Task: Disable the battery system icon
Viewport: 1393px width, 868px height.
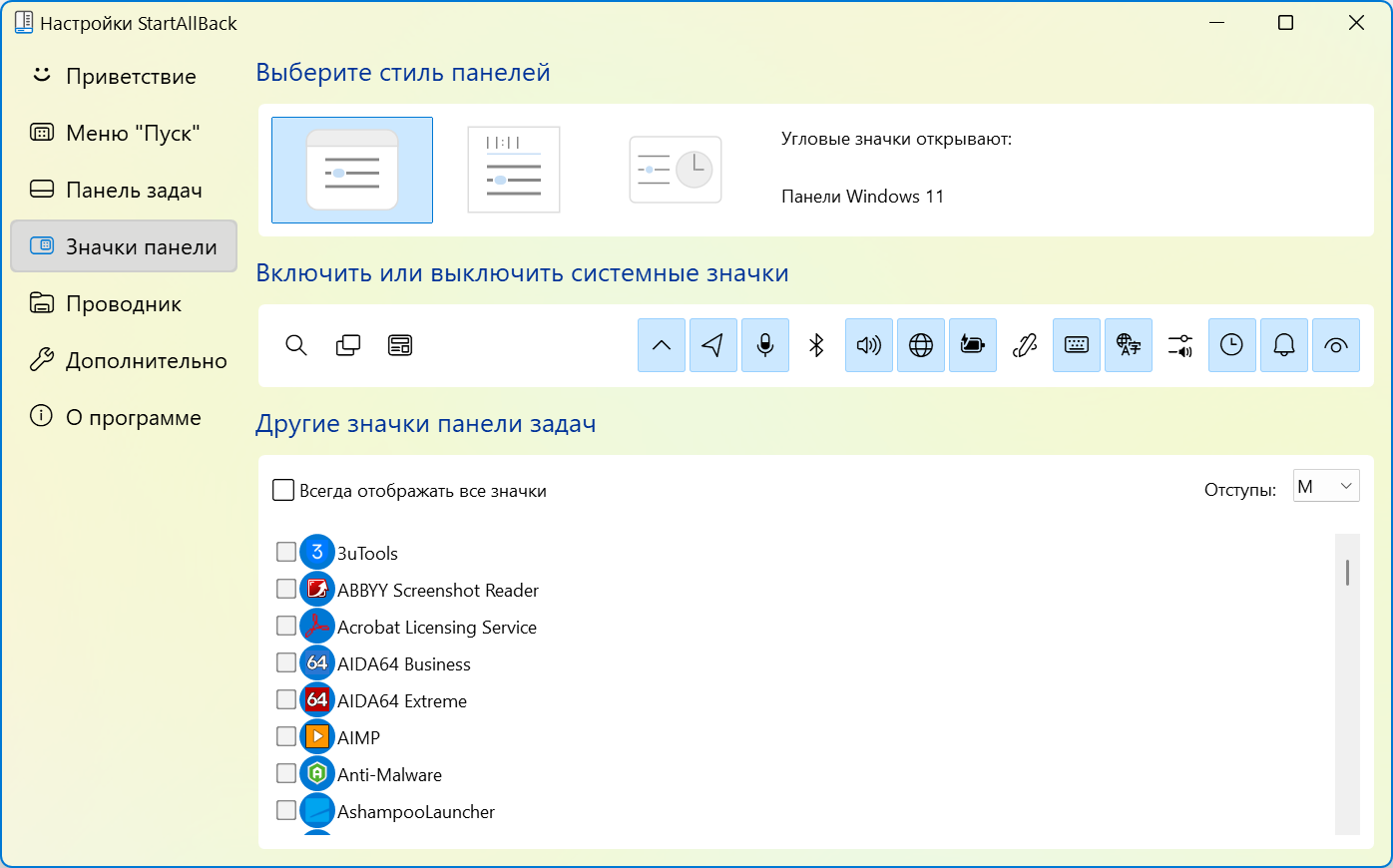Action: (973, 345)
